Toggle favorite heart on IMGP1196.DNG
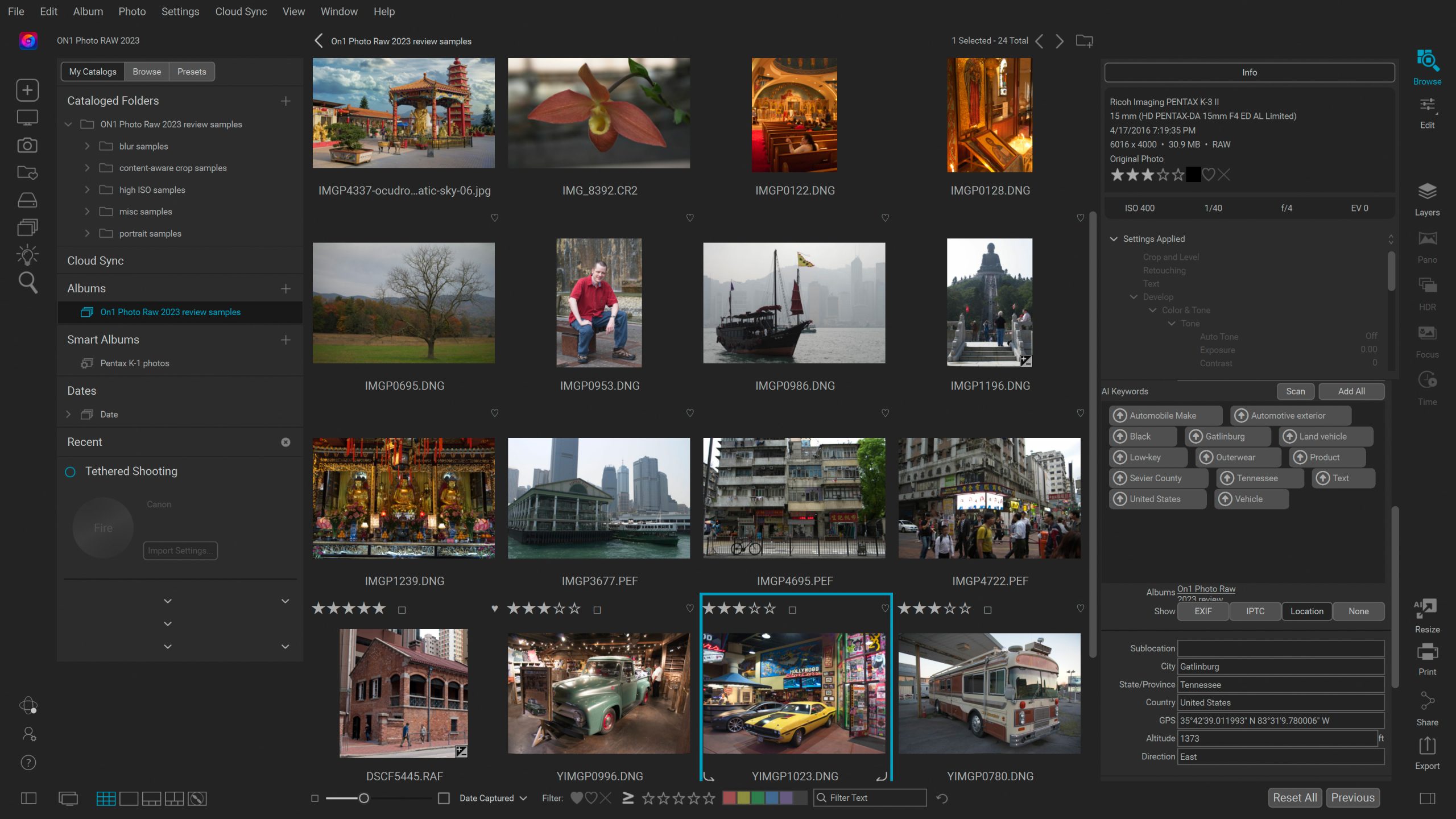Screen dimensions: 1456x819 point(1079,413)
